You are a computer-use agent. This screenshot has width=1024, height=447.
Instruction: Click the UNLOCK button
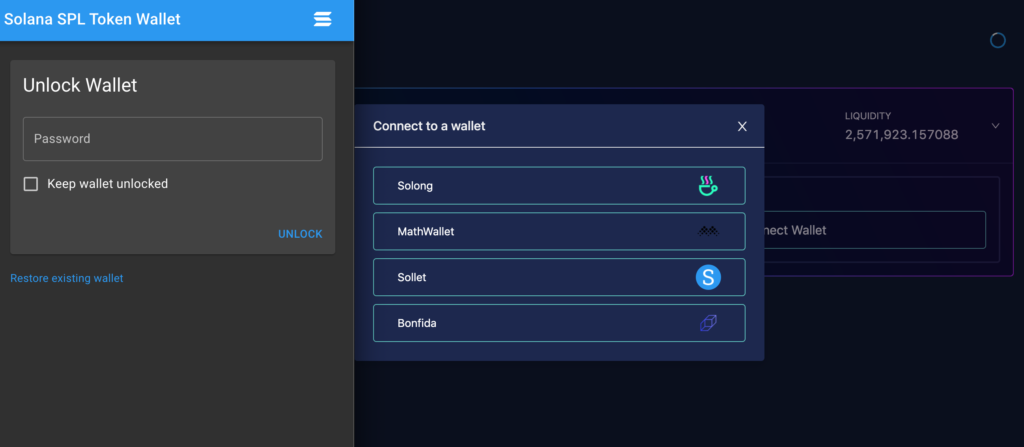[x=300, y=234]
